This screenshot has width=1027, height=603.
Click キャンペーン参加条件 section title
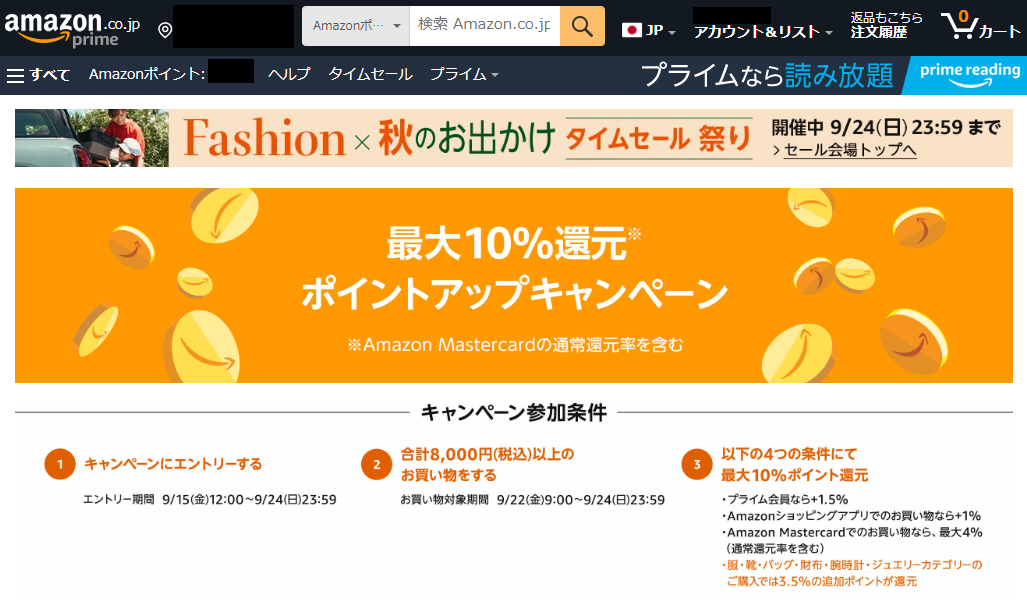(x=514, y=412)
